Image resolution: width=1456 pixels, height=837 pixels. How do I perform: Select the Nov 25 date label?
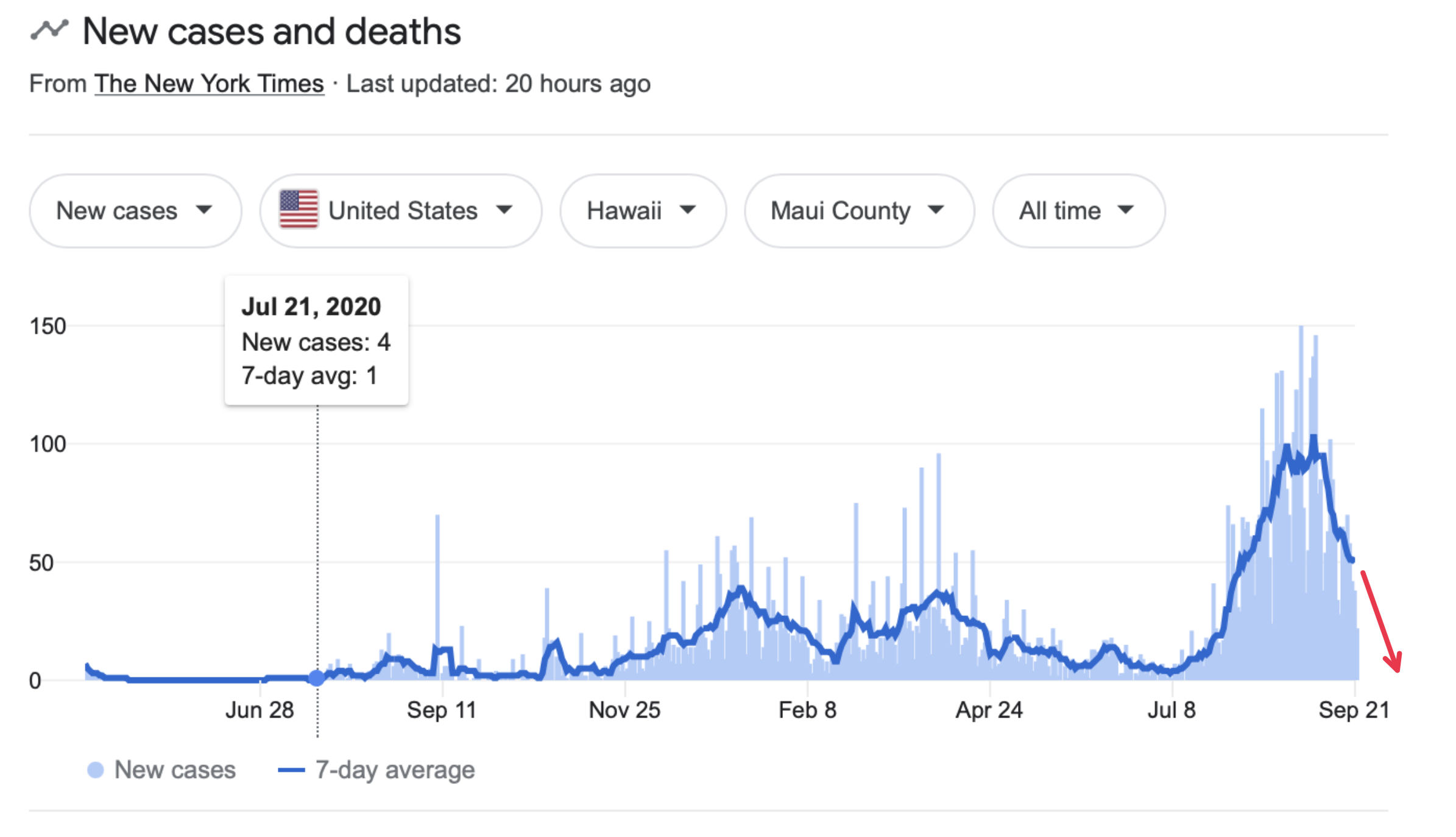tap(624, 710)
